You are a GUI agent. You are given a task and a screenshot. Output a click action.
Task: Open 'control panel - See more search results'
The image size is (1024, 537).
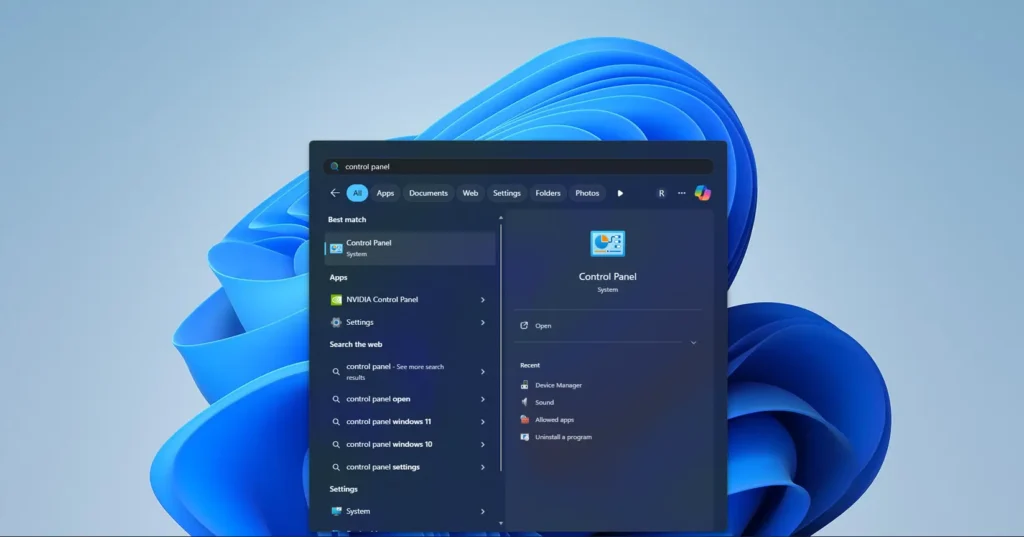410,372
